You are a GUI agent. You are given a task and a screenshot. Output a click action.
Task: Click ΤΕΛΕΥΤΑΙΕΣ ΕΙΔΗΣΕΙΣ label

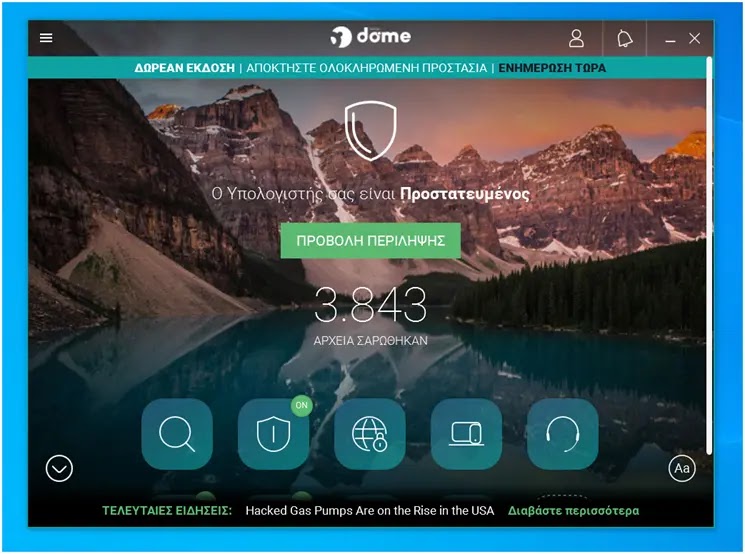click(x=167, y=511)
